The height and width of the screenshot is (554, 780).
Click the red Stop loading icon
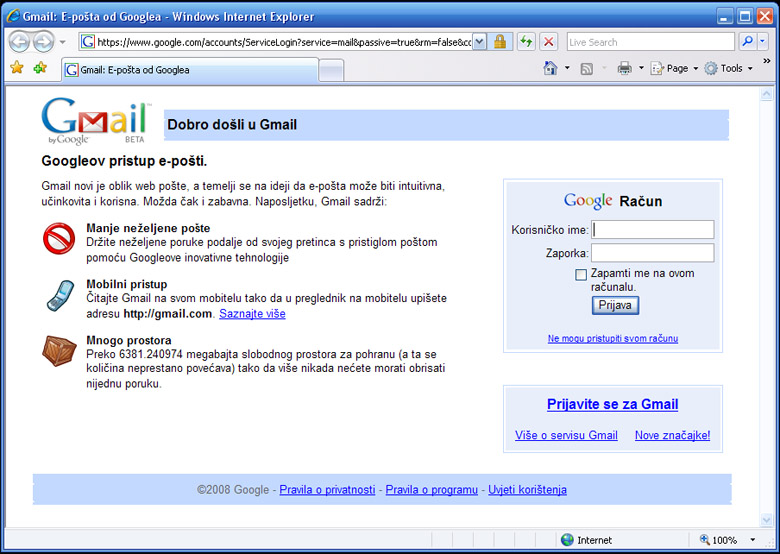549,42
